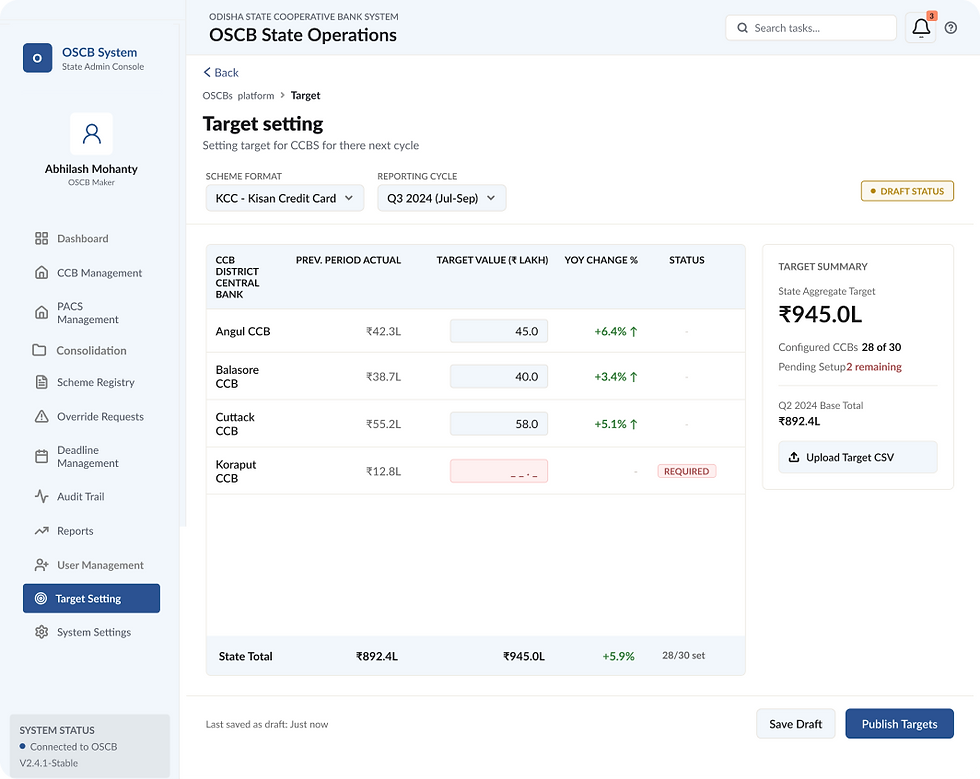Open the Reporting Cycle dropdown
This screenshot has width=980, height=779.
pyautogui.click(x=441, y=198)
